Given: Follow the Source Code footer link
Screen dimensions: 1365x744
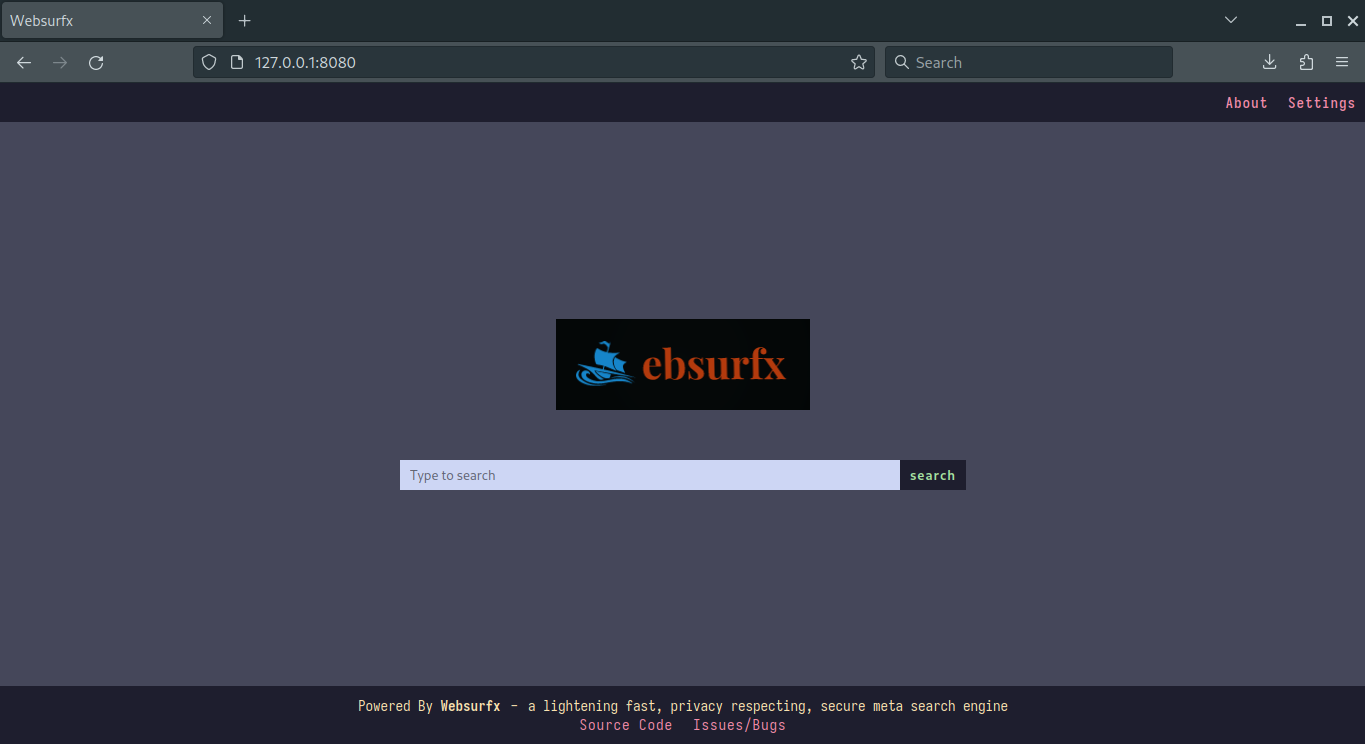Looking at the screenshot, I should [x=626, y=725].
